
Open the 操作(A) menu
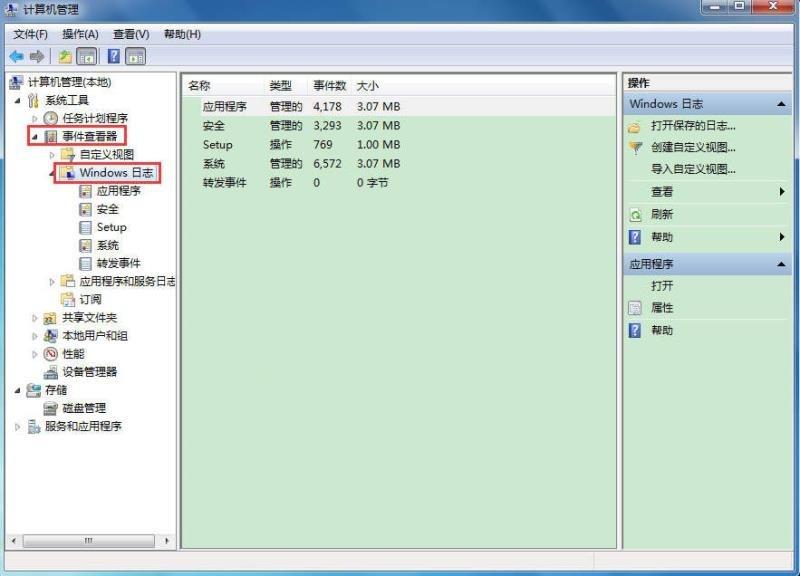pyautogui.click(x=80, y=34)
